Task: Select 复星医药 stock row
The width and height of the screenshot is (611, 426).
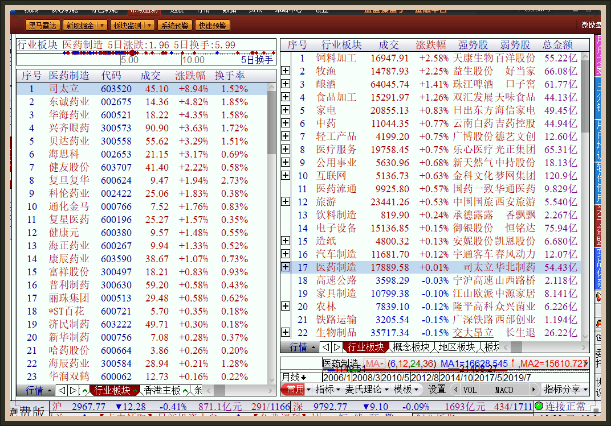Action: pos(142,219)
